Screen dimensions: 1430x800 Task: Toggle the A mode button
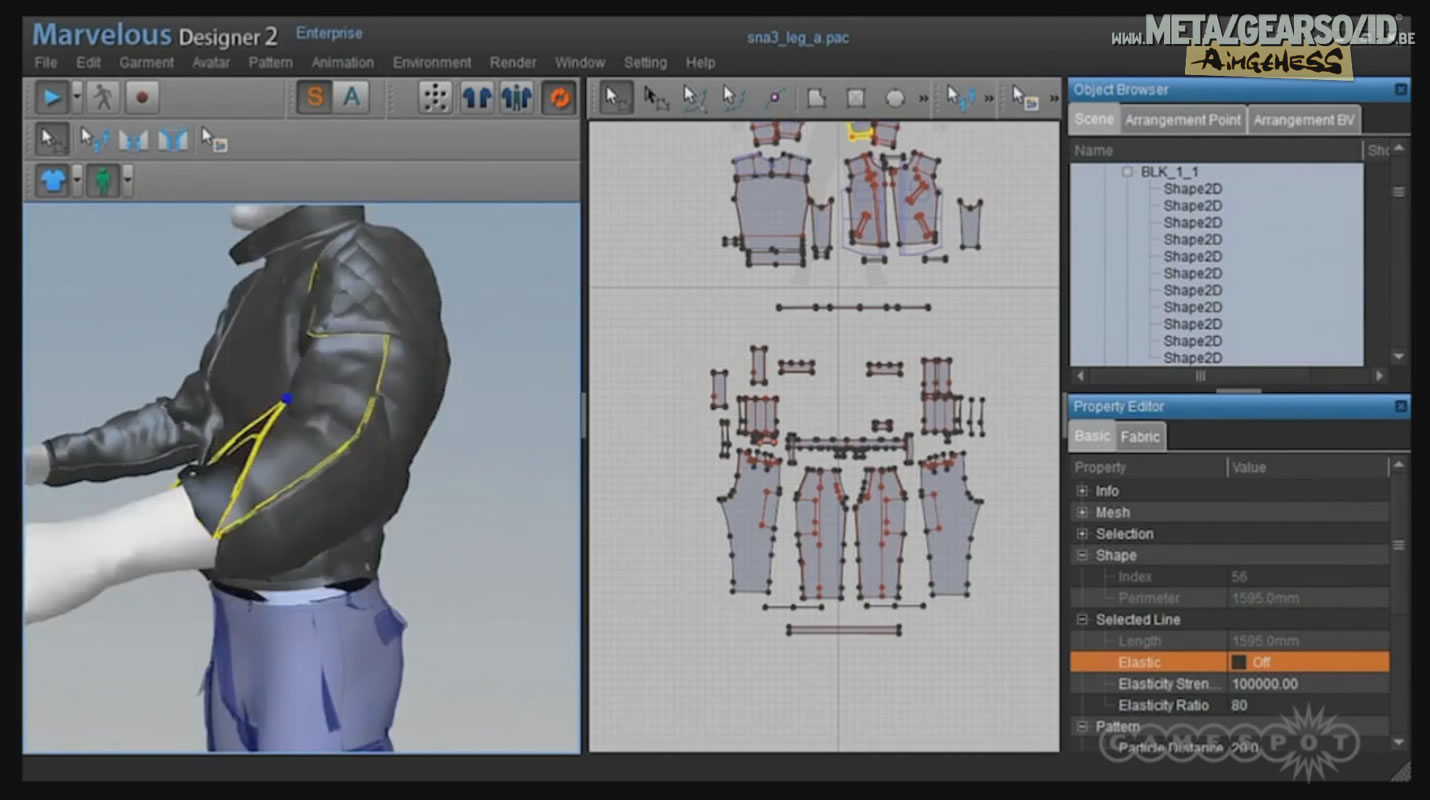pos(351,98)
